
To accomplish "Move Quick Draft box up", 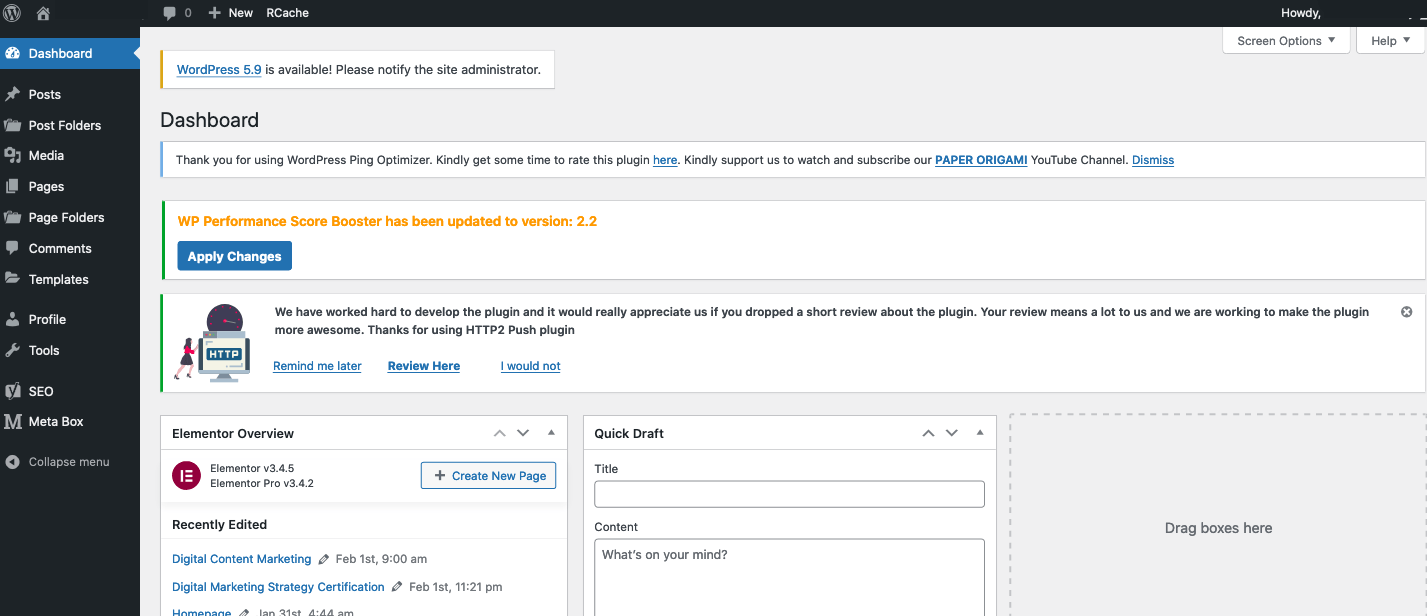I will pyautogui.click(x=928, y=433).
